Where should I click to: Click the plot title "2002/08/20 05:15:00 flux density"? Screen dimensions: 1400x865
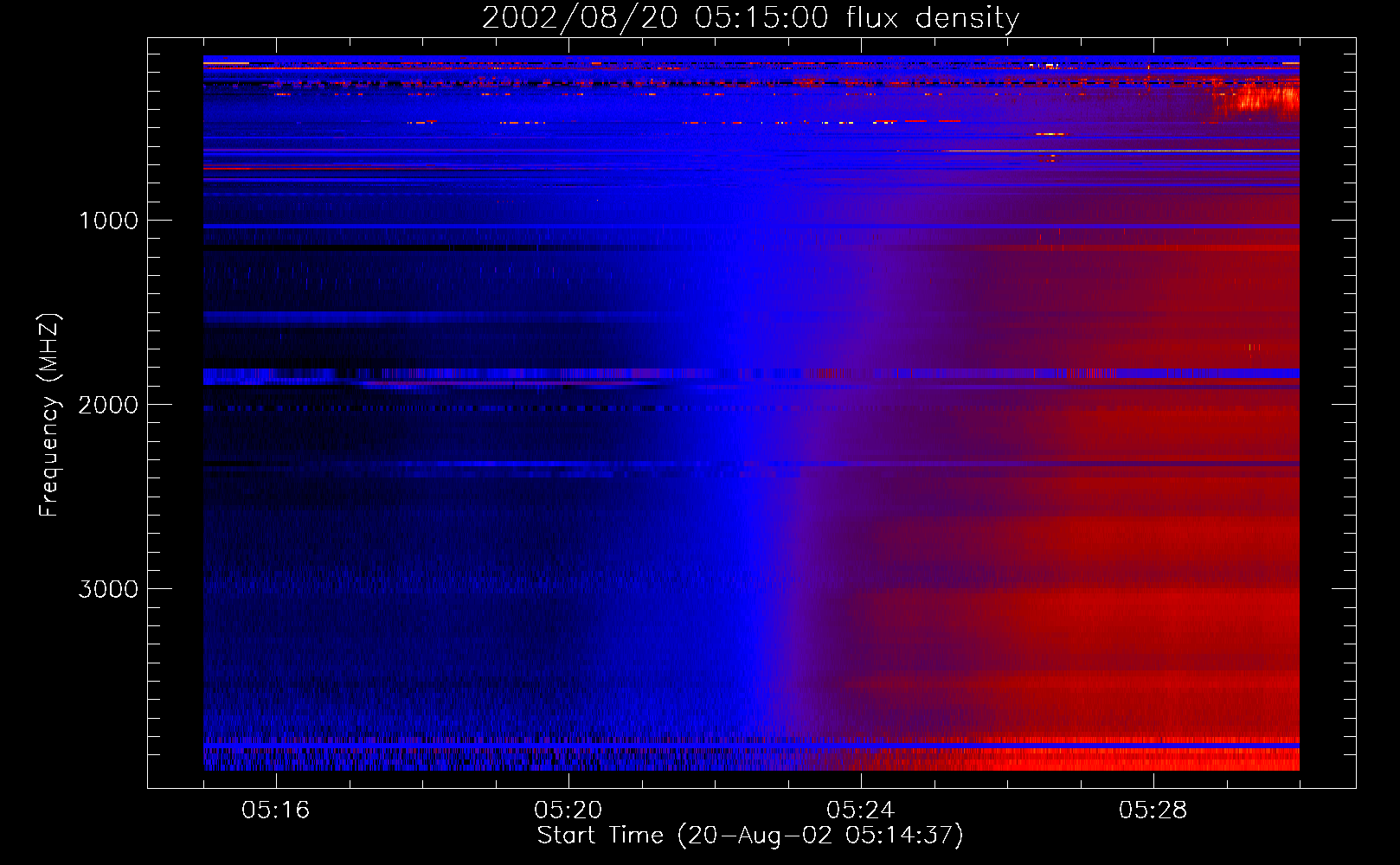click(x=750, y=17)
